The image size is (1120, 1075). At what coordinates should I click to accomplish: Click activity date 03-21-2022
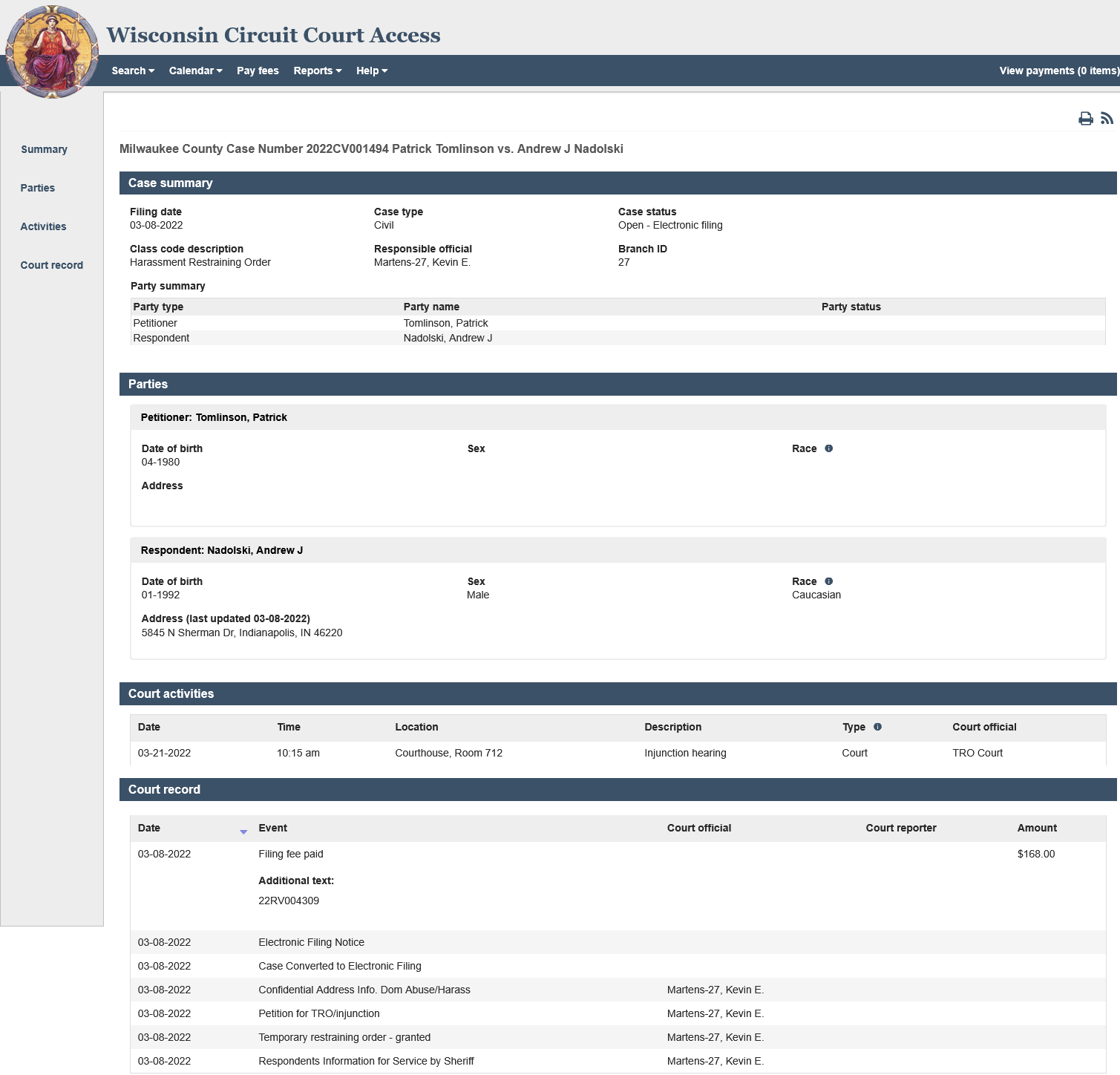tap(164, 753)
